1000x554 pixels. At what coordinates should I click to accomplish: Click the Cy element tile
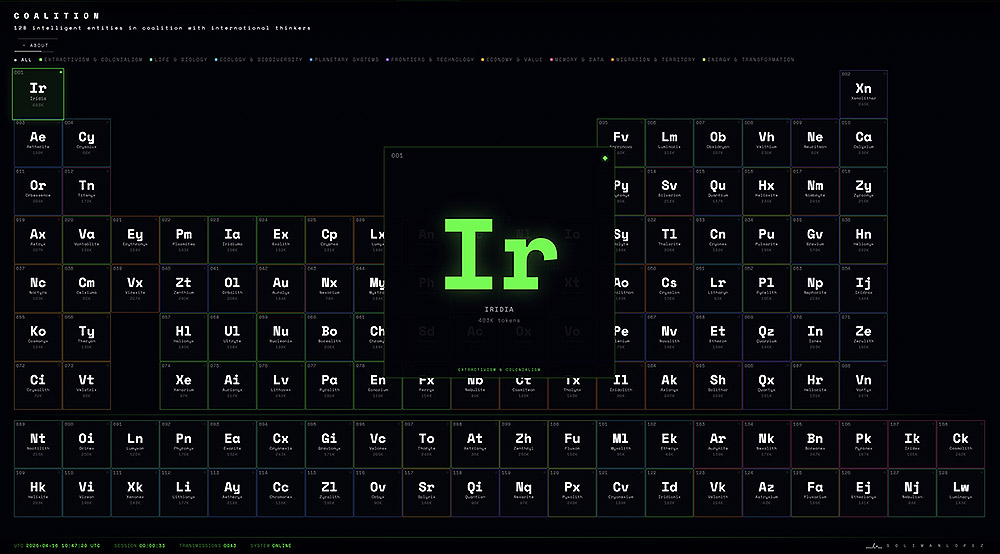pyautogui.click(x=87, y=142)
